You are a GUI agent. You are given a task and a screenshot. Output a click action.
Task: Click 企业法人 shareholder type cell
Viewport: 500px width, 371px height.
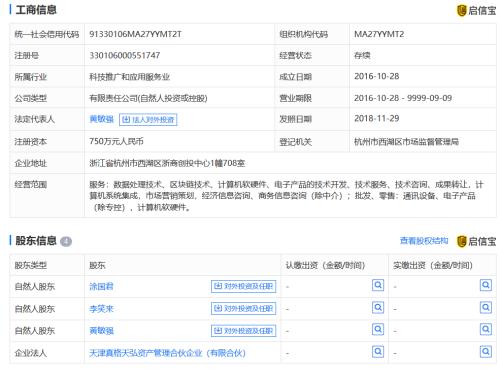pos(30,353)
